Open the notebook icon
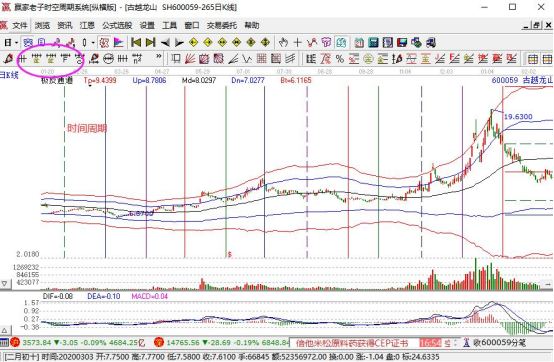 (388, 43)
